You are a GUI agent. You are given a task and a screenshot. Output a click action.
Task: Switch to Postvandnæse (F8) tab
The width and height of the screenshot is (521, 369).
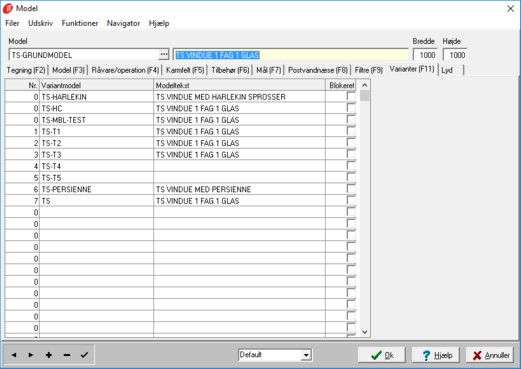pos(318,70)
